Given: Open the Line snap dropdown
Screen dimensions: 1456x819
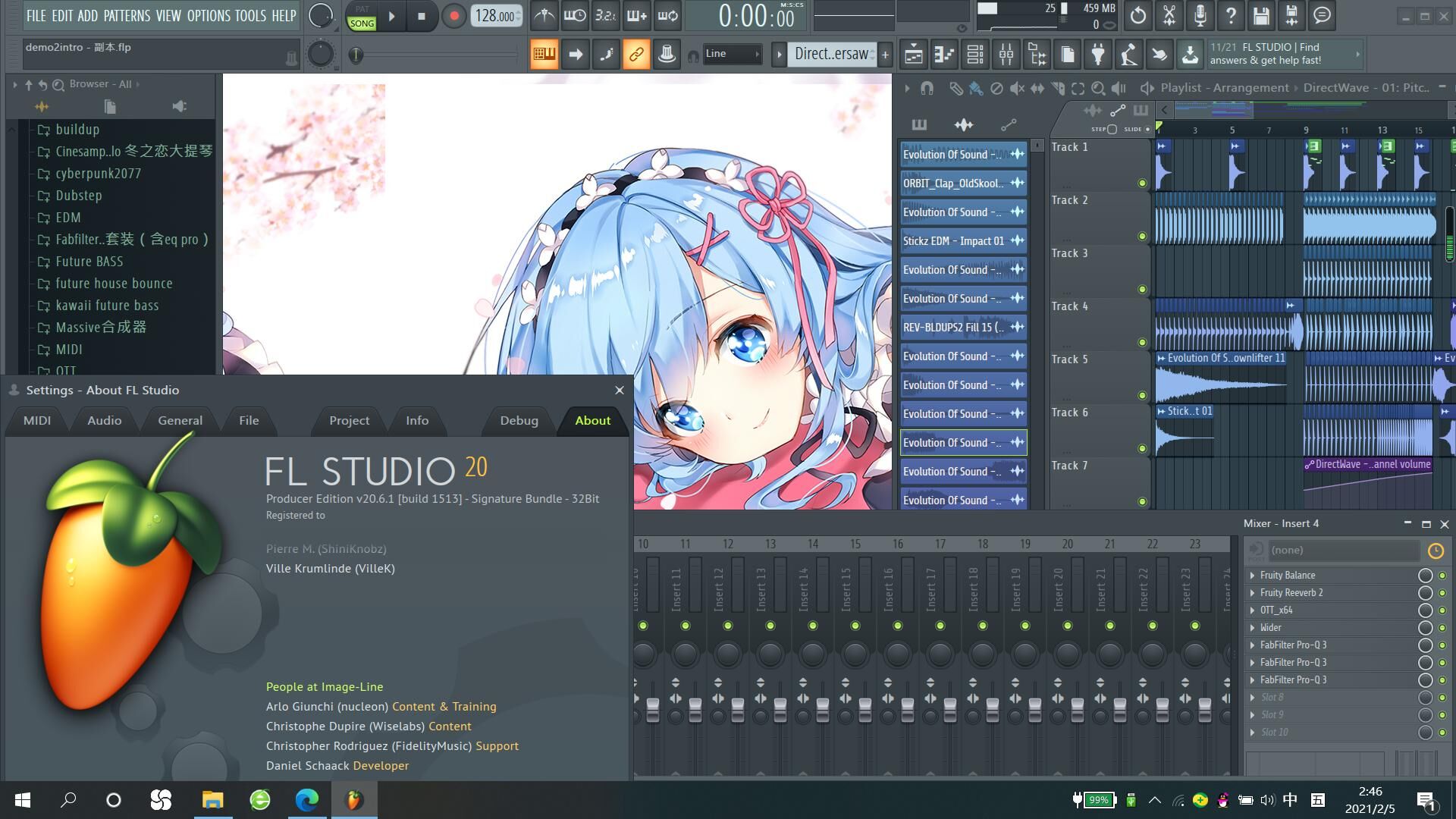Looking at the screenshot, I should (732, 54).
